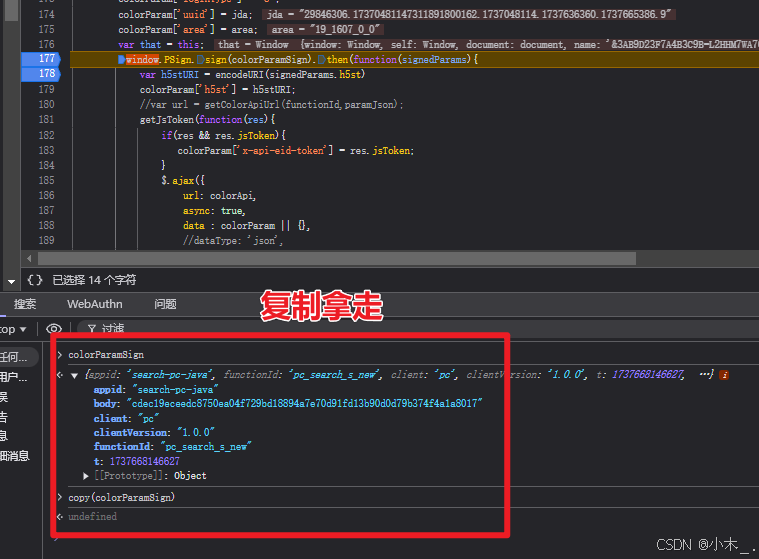Image resolution: width=759 pixels, height=559 pixels.
Task: Click the inline breakpoint marker before window
Action: point(121,60)
